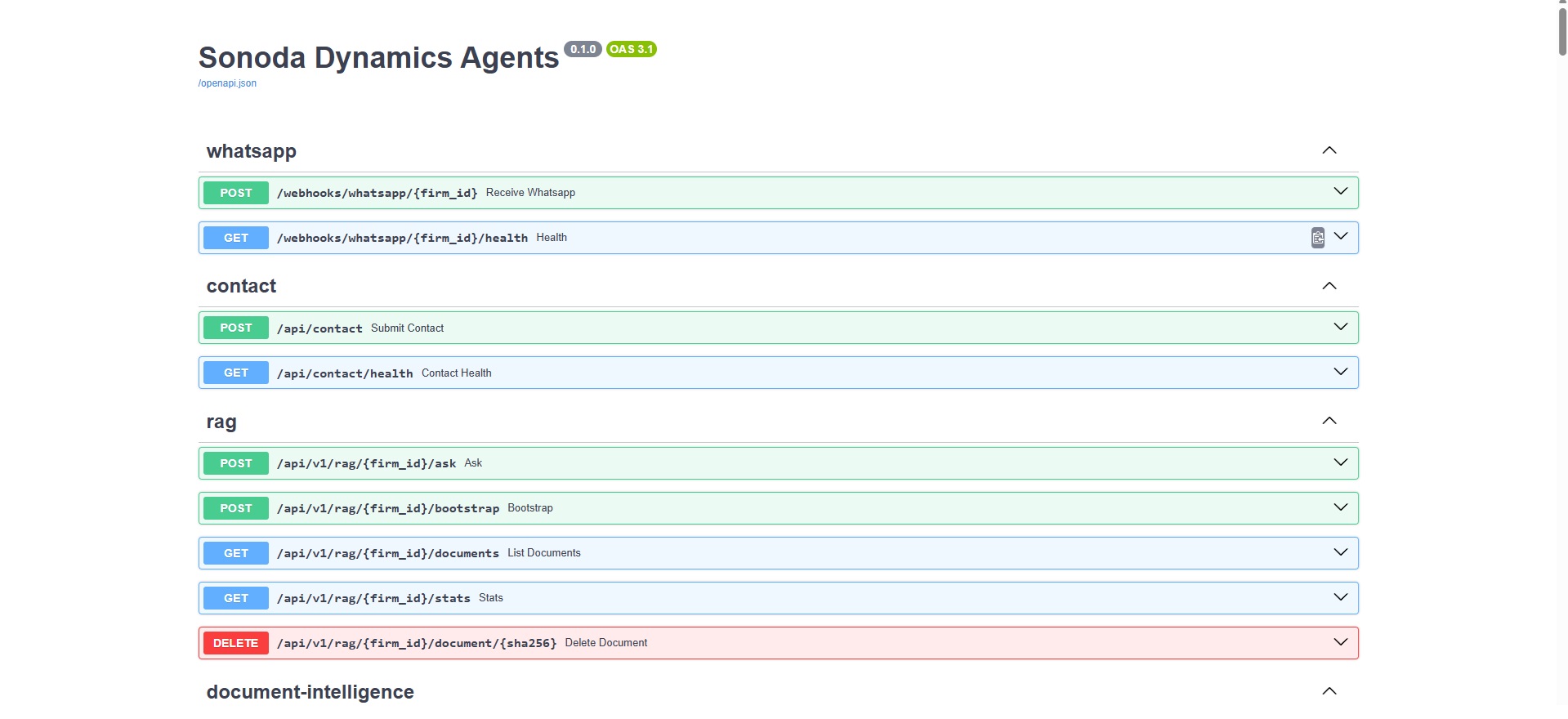Click the Sonoda Dynamics Agents title
The width and height of the screenshot is (1568, 719).
point(378,58)
